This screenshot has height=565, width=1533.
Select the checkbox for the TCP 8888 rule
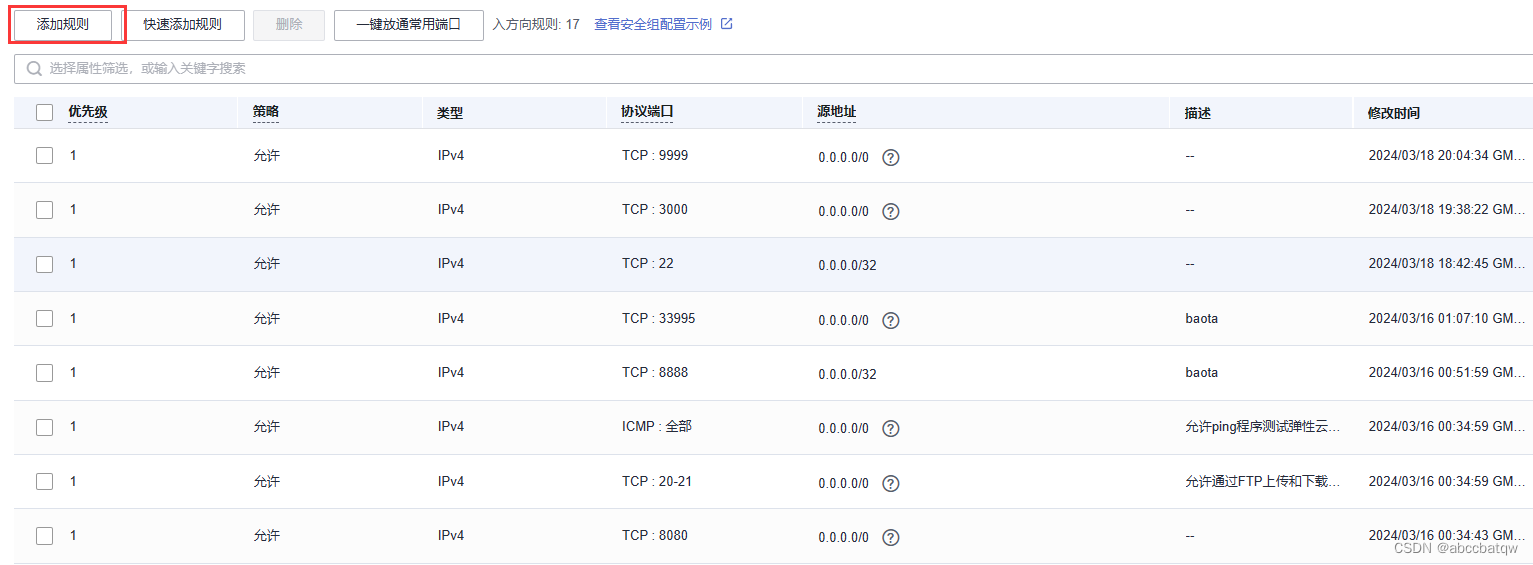click(44, 373)
